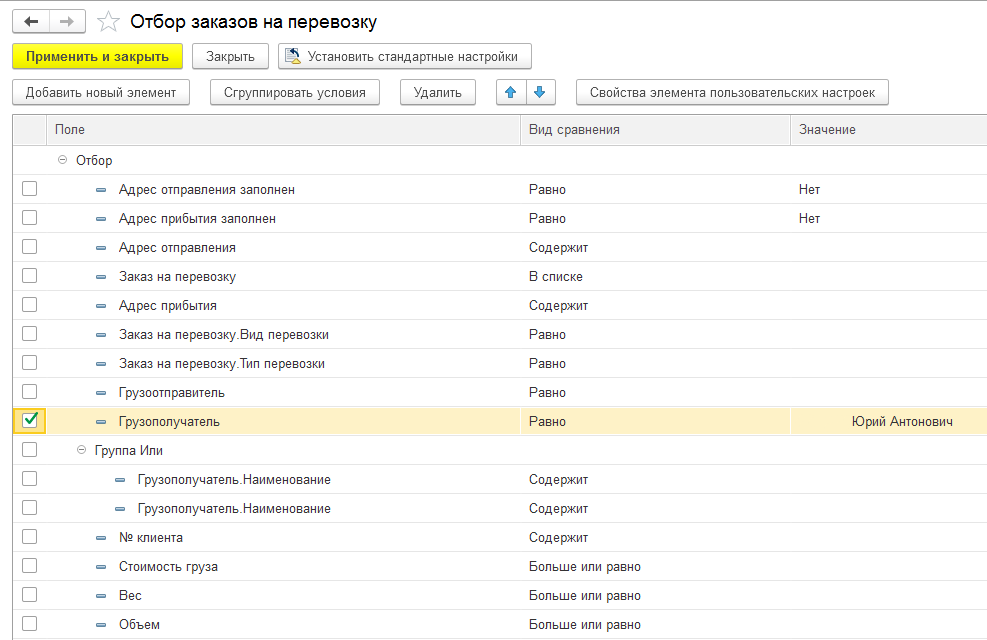Viewport: 987px width, 640px height.
Task: Collapse the Отбор tree node
Action: point(62,160)
